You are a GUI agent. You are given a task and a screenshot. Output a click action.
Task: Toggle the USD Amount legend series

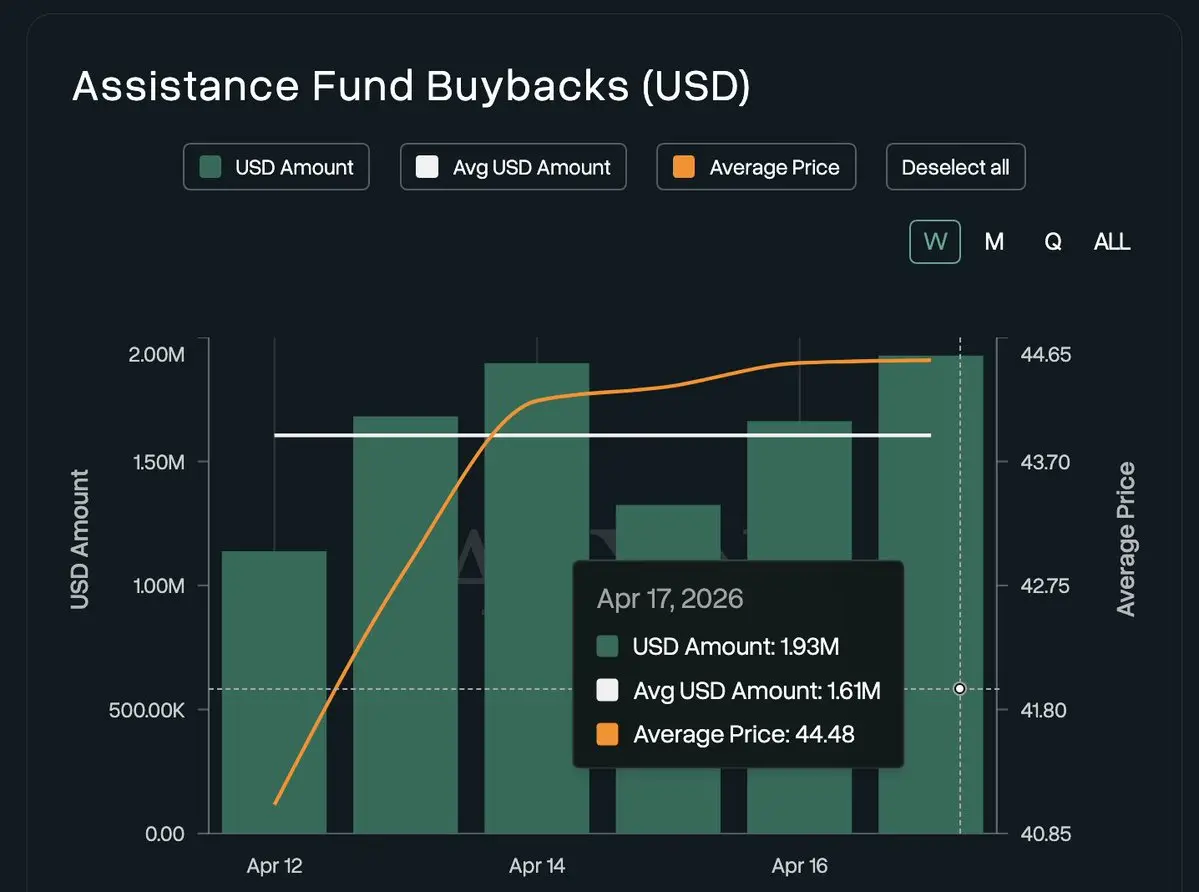276,167
